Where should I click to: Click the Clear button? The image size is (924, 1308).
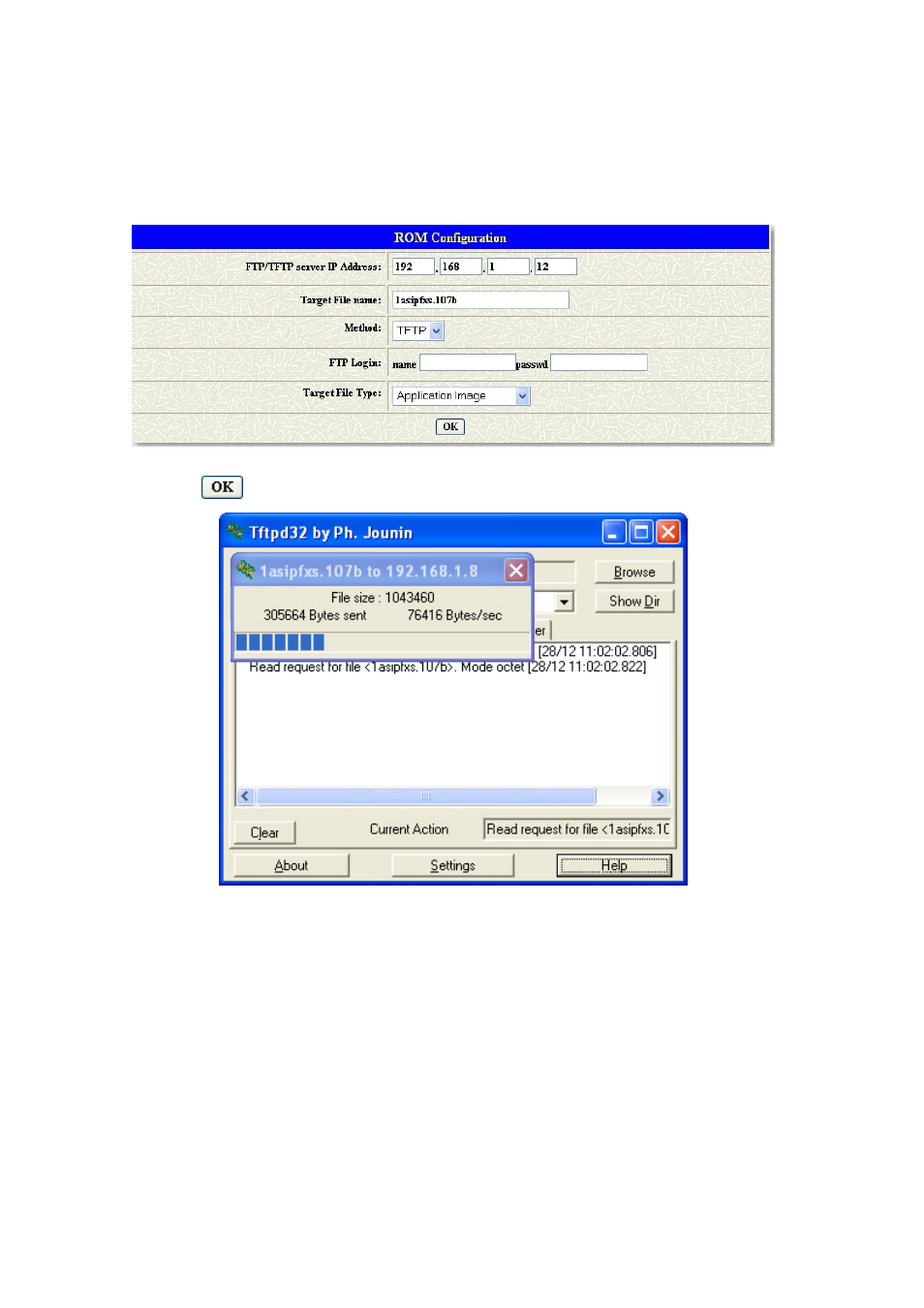(x=264, y=833)
